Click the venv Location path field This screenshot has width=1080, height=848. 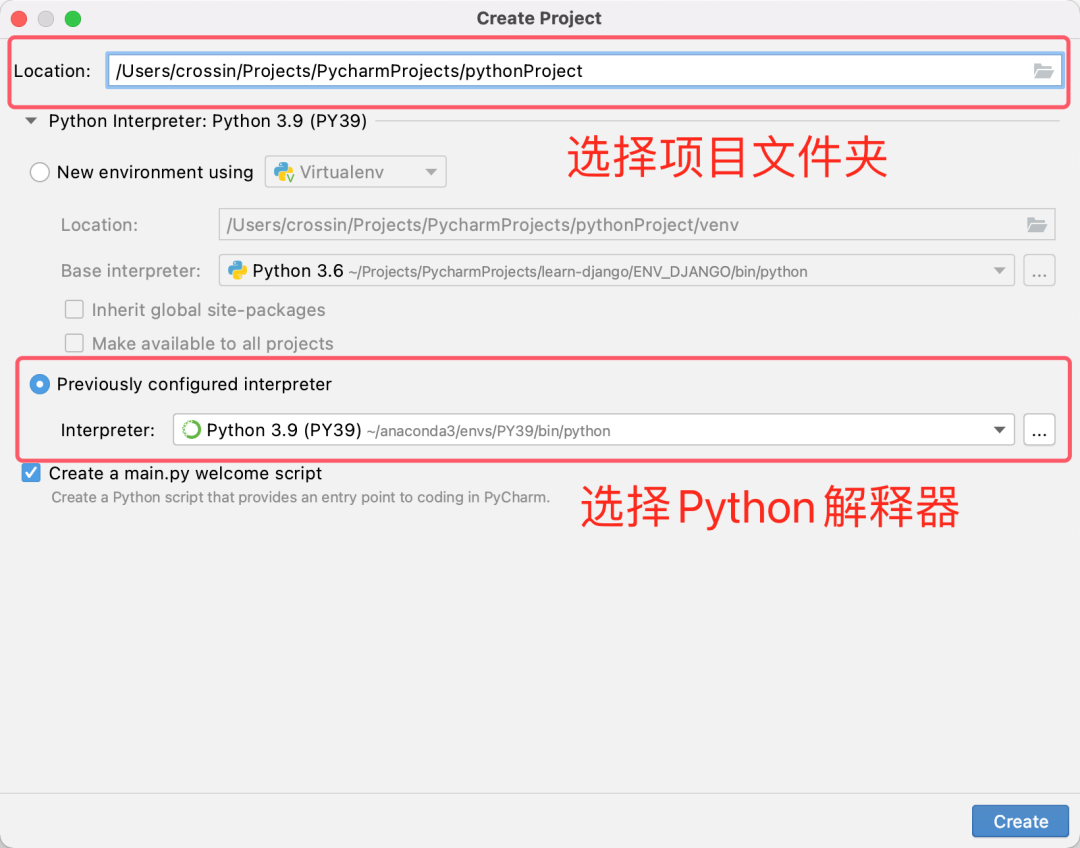(636, 225)
